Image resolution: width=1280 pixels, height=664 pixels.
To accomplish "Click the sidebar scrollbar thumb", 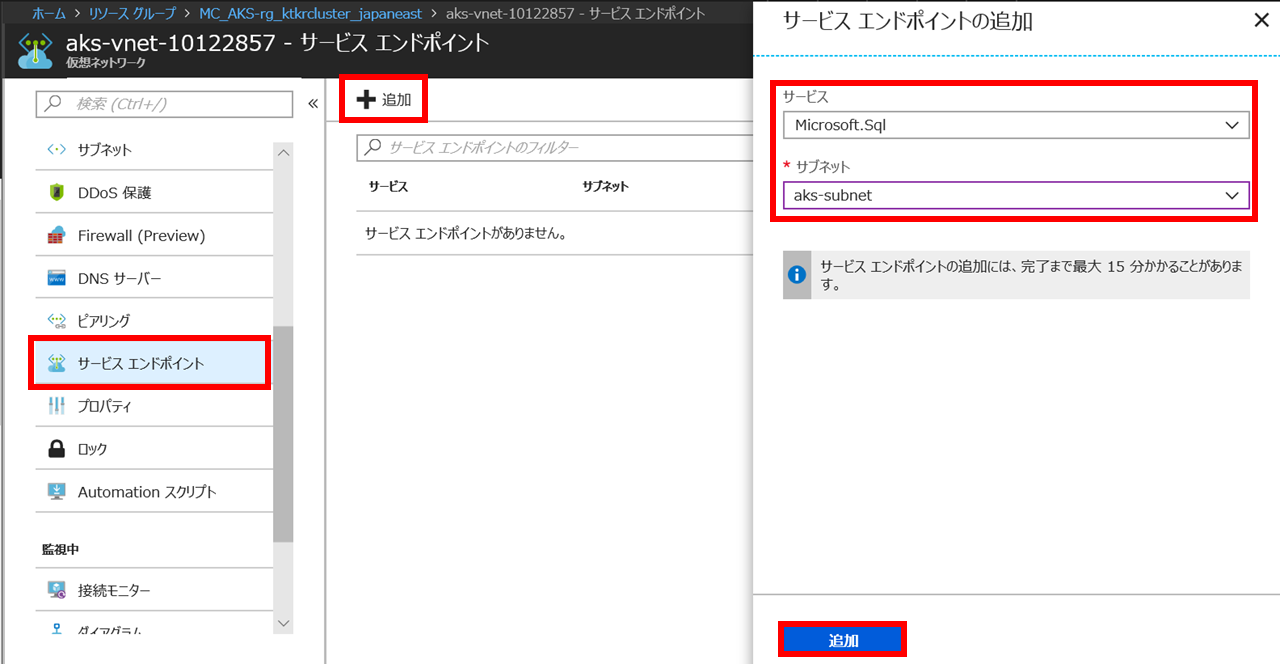I will (x=283, y=434).
